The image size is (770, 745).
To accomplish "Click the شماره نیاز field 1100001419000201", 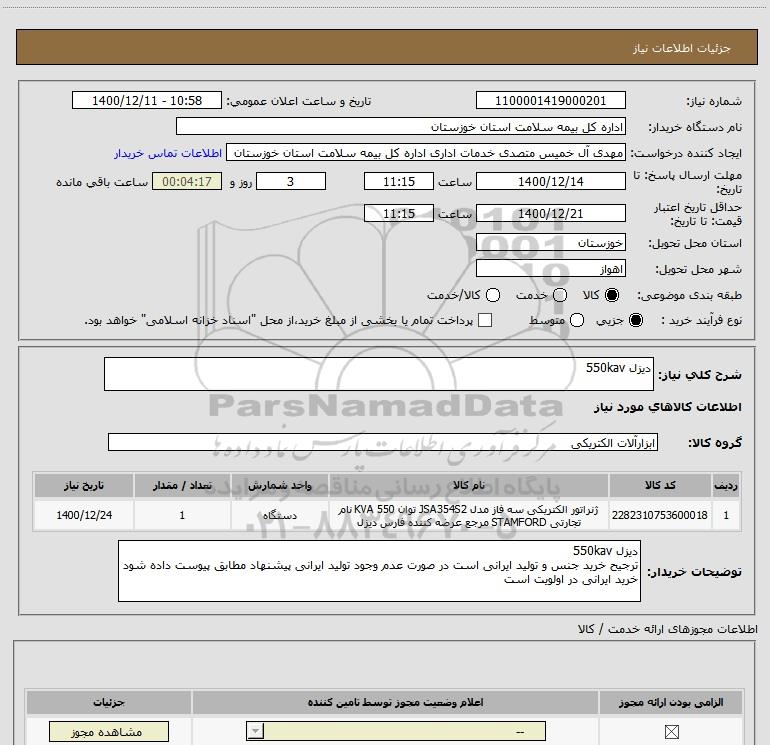I will [x=550, y=101].
